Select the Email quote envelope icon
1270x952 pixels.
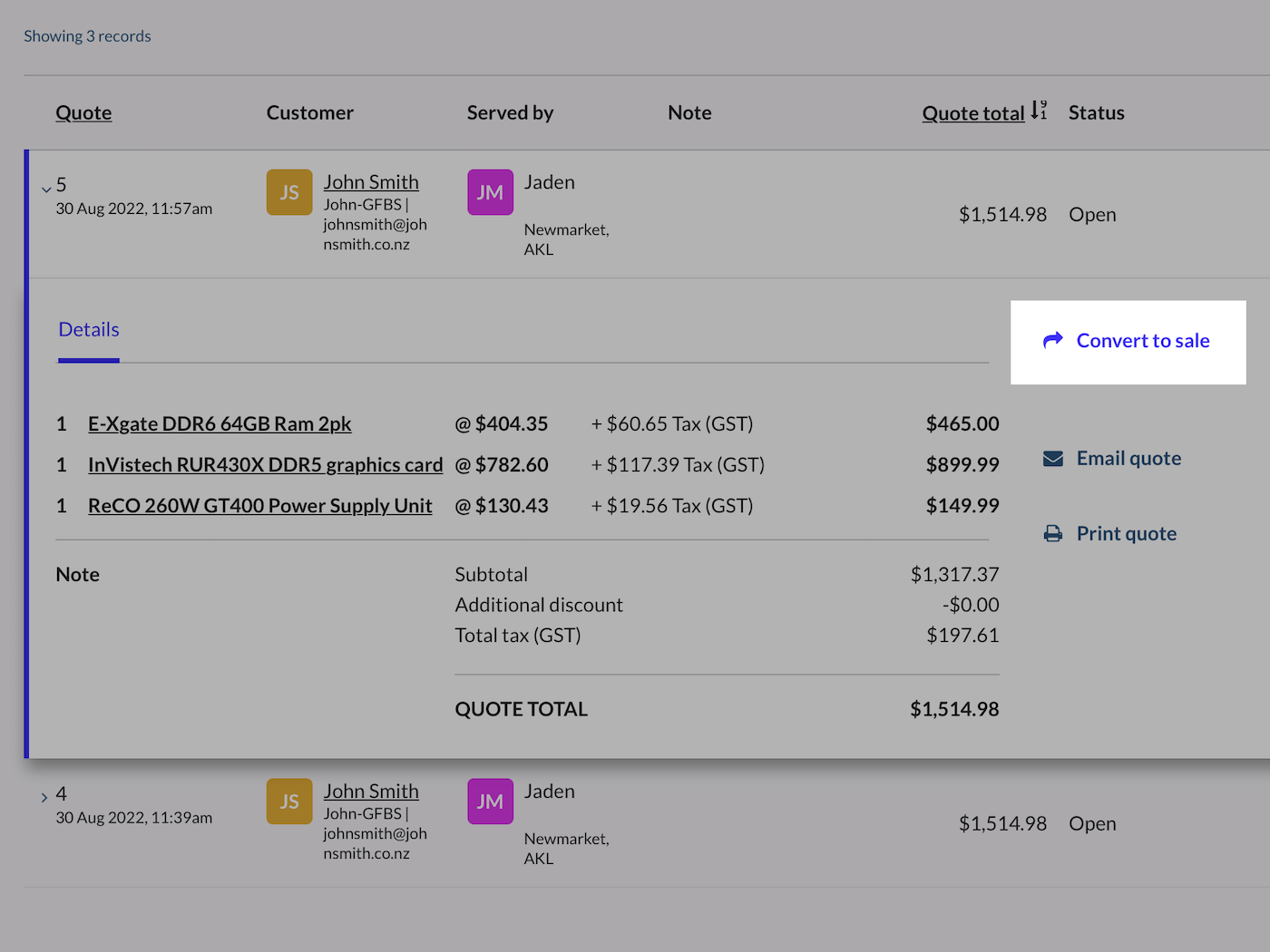click(1052, 458)
